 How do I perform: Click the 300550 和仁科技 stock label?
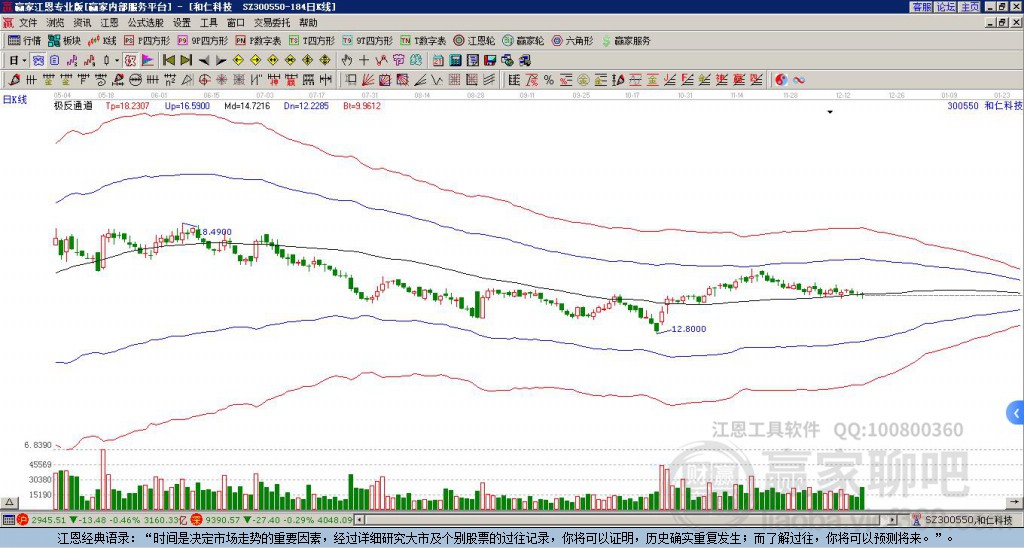(985, 105)
